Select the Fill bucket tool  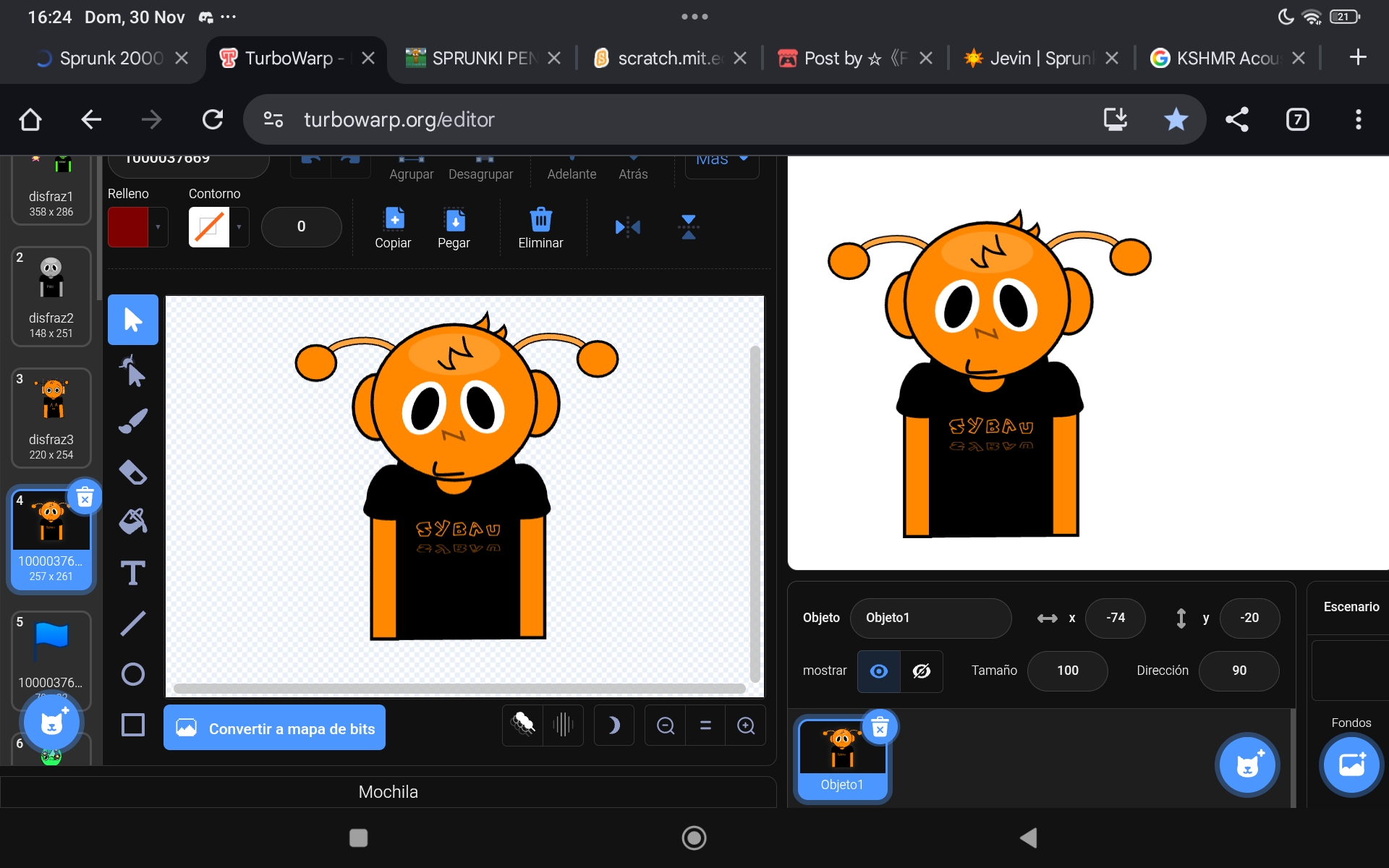(132, 522)
